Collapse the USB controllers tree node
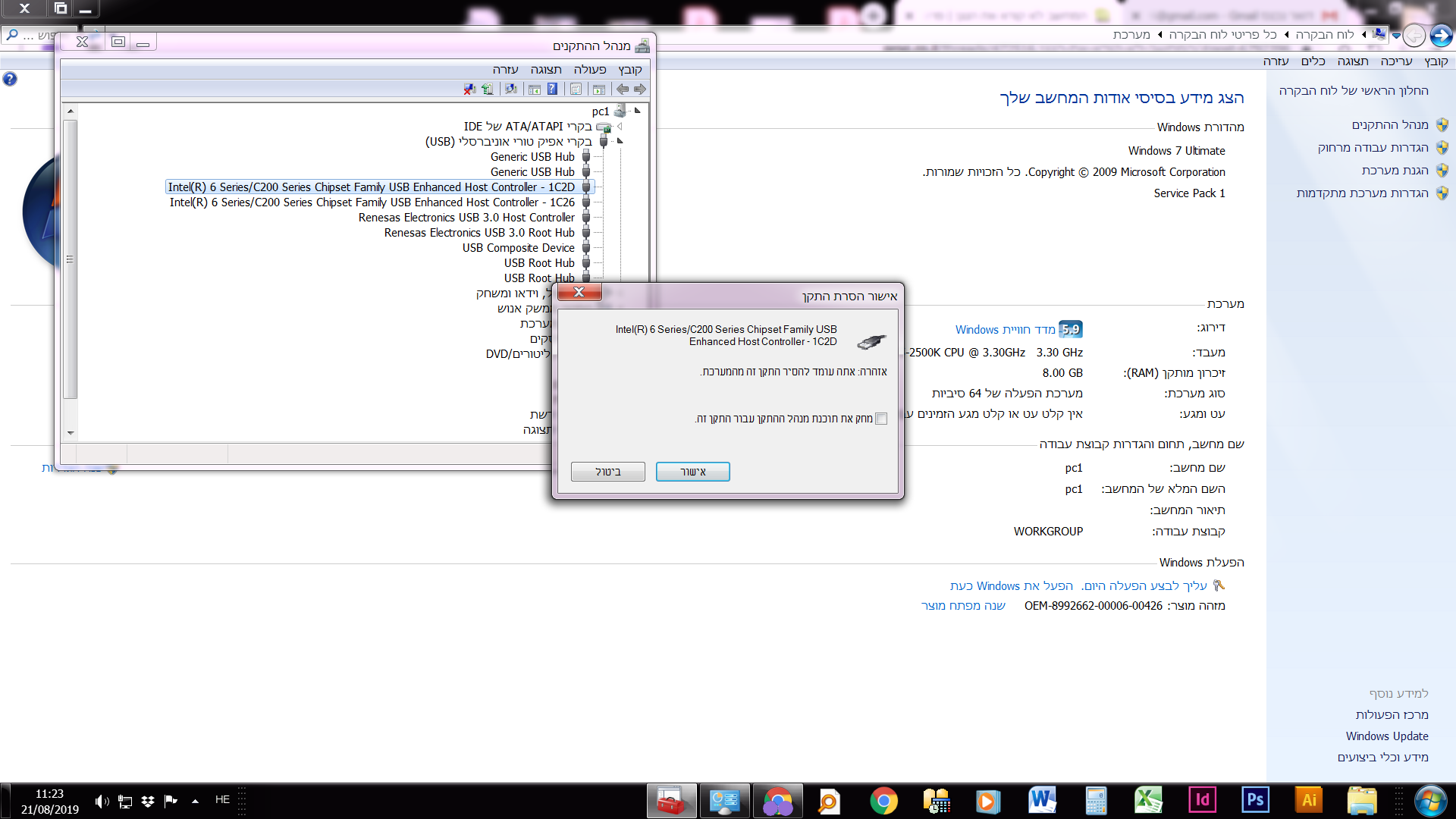1456x819 pixels. 620,141
